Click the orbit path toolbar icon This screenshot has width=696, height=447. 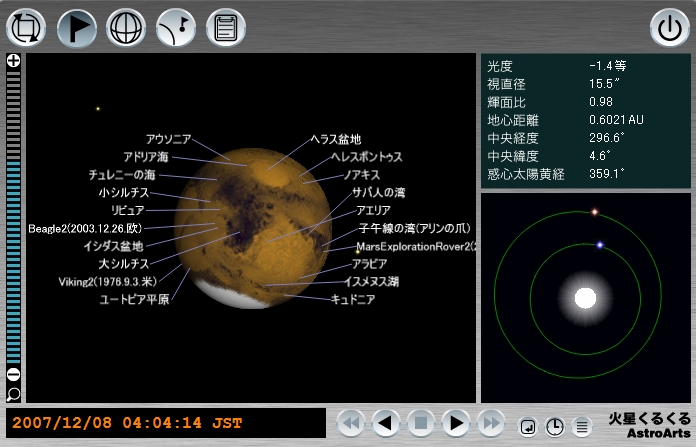[x=176, y=28]
